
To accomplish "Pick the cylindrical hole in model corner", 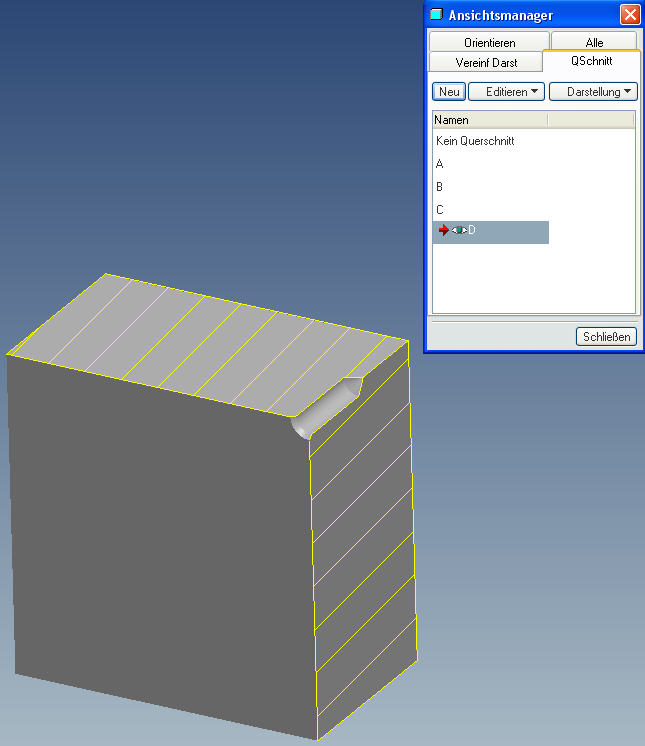I will (x=326, y=407).
